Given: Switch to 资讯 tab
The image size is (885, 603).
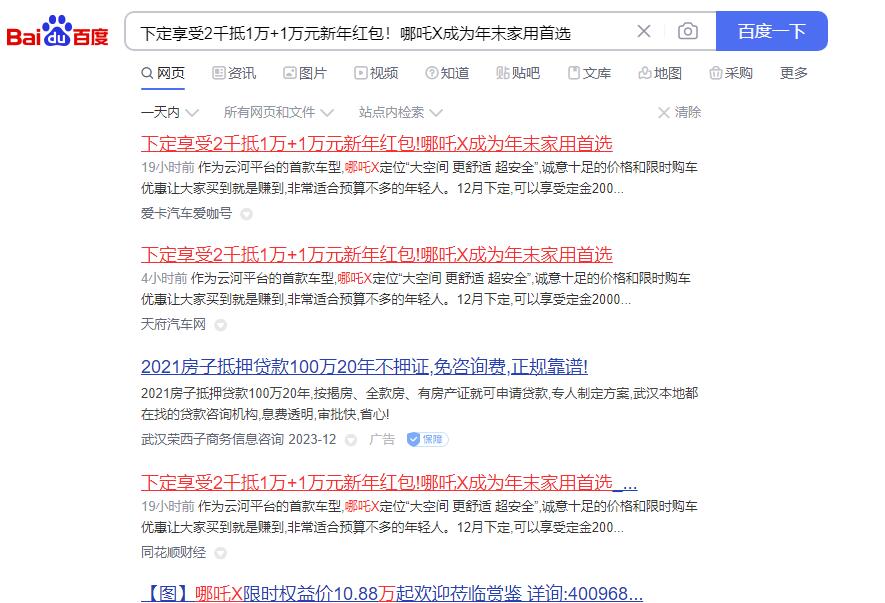Looking at the screenshot, I should [234, 73].
